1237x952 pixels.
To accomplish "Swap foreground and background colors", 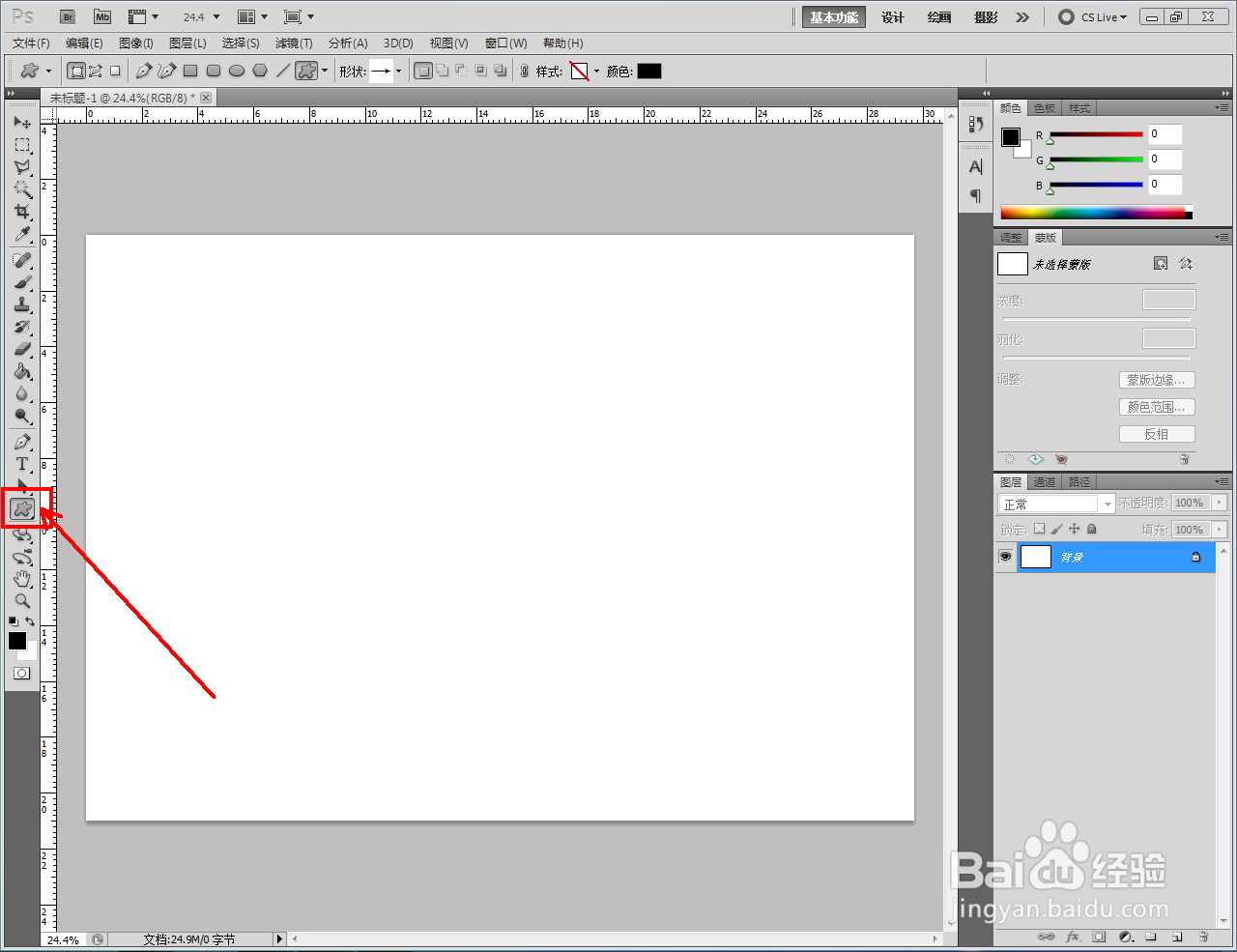I will point(30,621).
